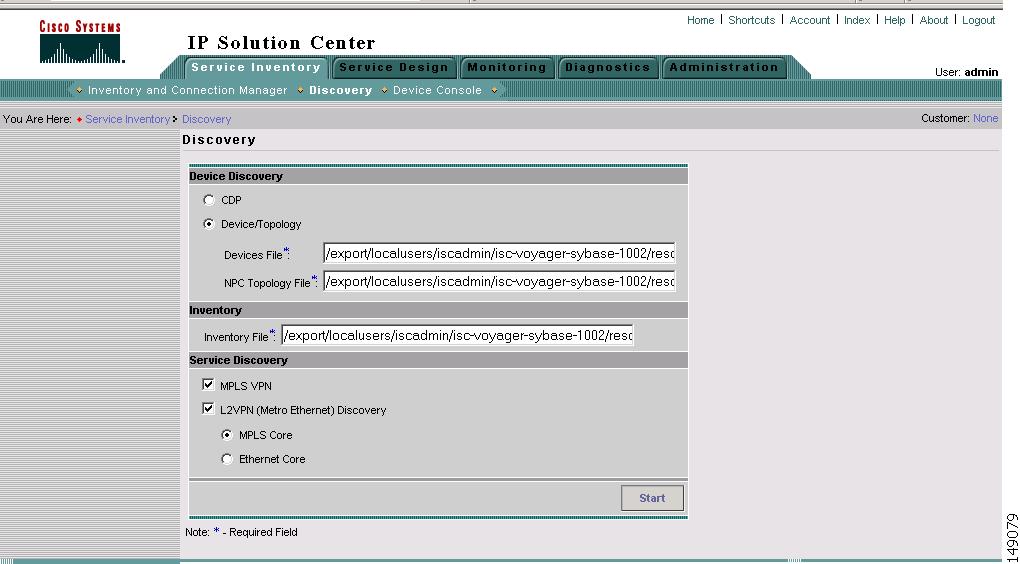Viewport: 1020px width, 564px height.
Task: Select the Discovery submenu item
Action: pos(341,90)
